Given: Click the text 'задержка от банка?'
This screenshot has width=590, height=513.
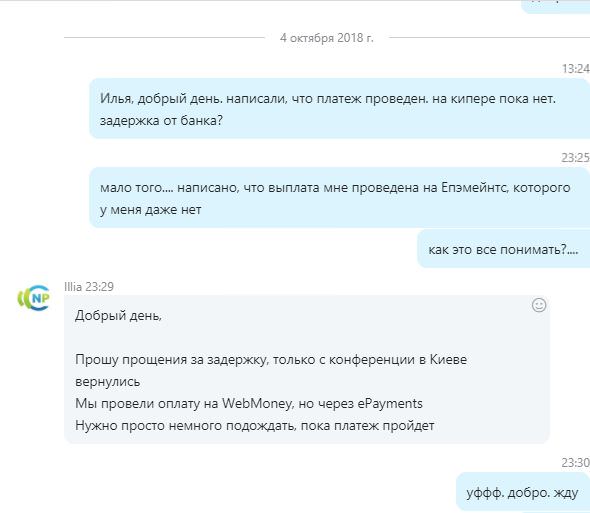Looking at the screenshot, I should point(161,120).
